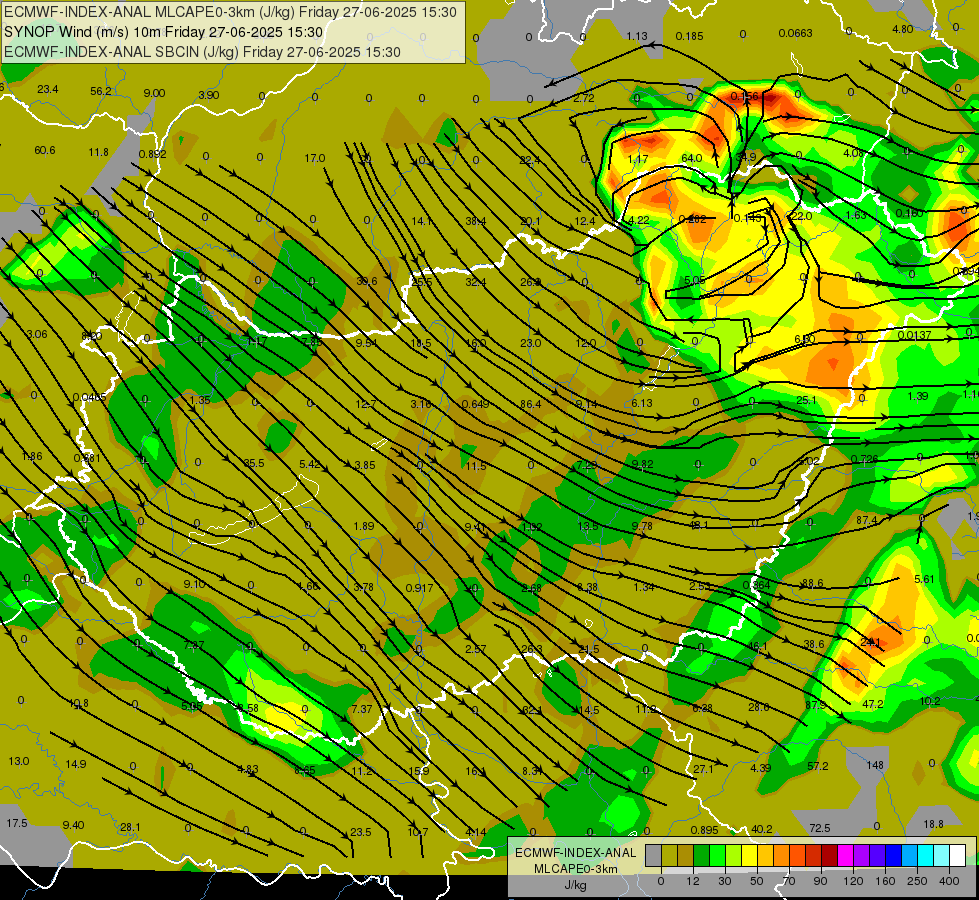Click the legend scale value '12'
This screenshot has height=900, width=979.
692,881
